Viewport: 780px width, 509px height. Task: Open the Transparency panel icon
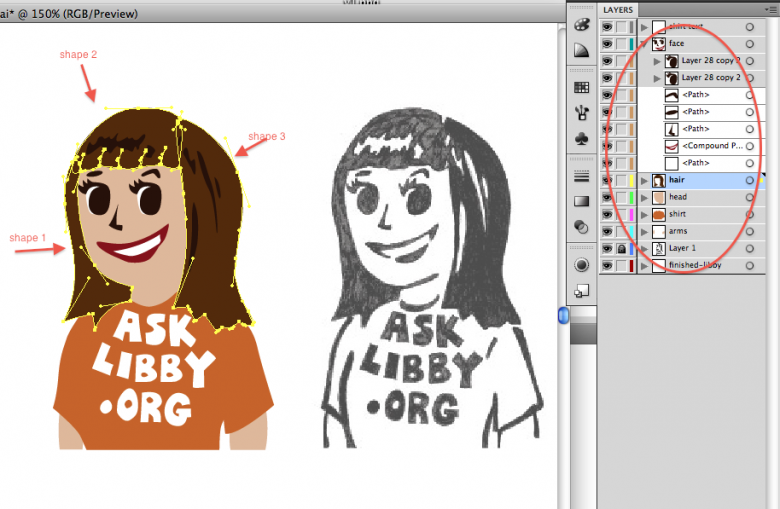[x=582, y=227]
